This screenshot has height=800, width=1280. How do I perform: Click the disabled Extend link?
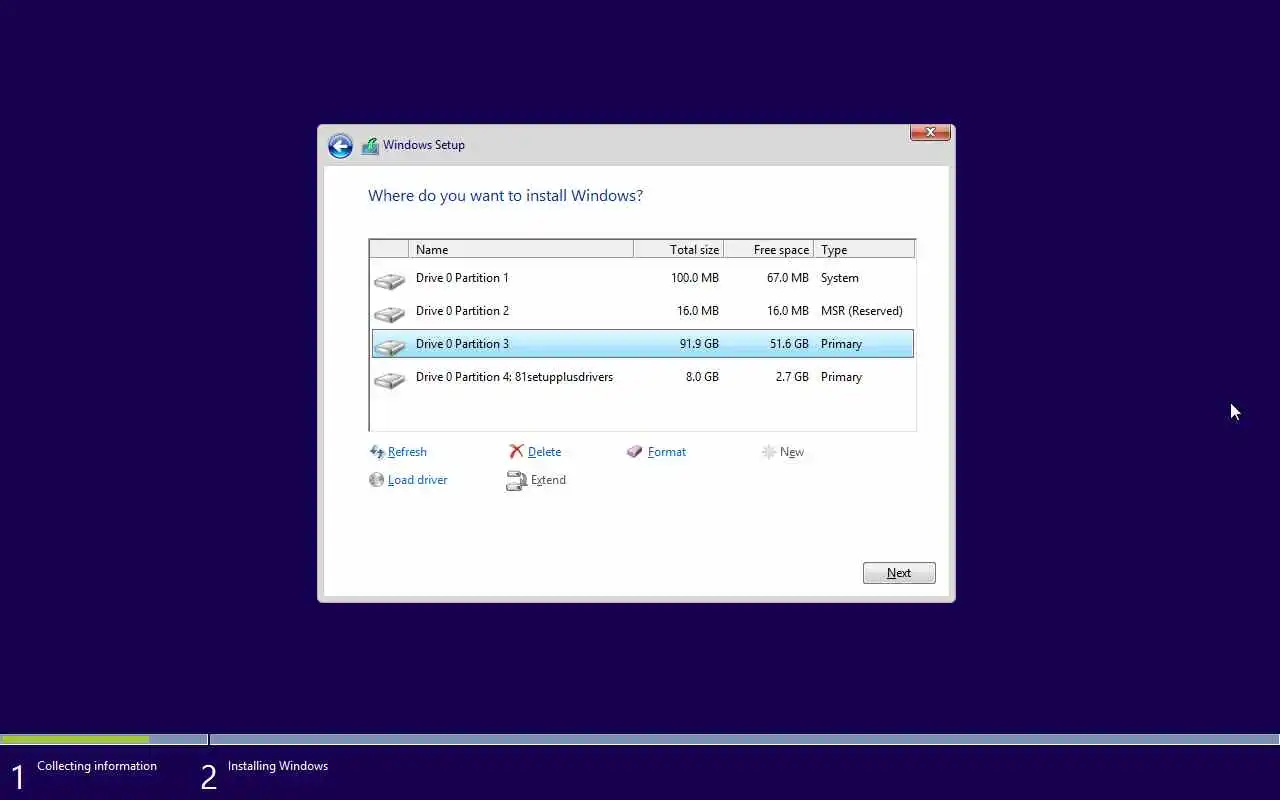point(548,480)
